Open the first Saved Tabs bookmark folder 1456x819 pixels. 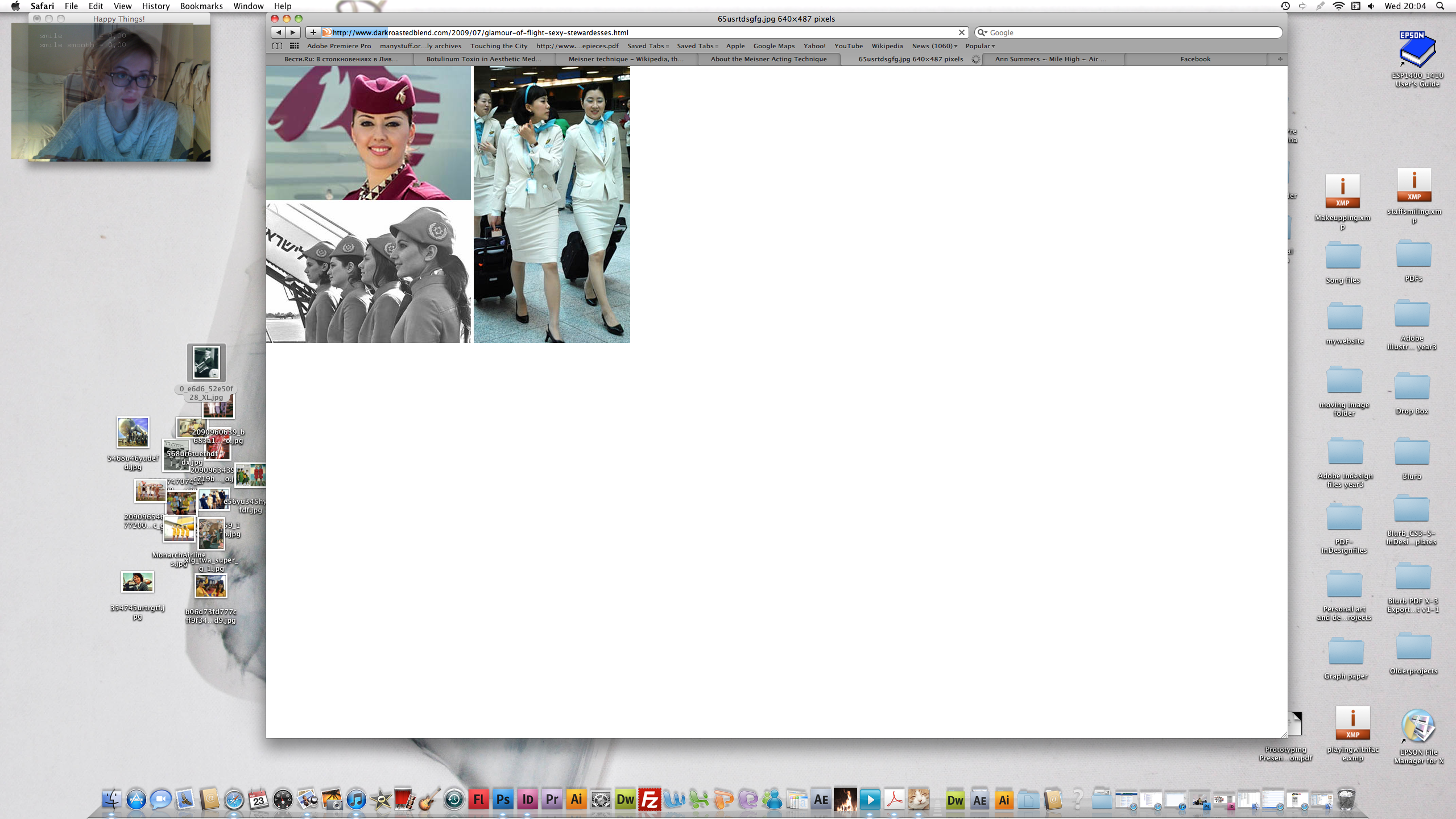pyautogui.click(x=647, y=46)
